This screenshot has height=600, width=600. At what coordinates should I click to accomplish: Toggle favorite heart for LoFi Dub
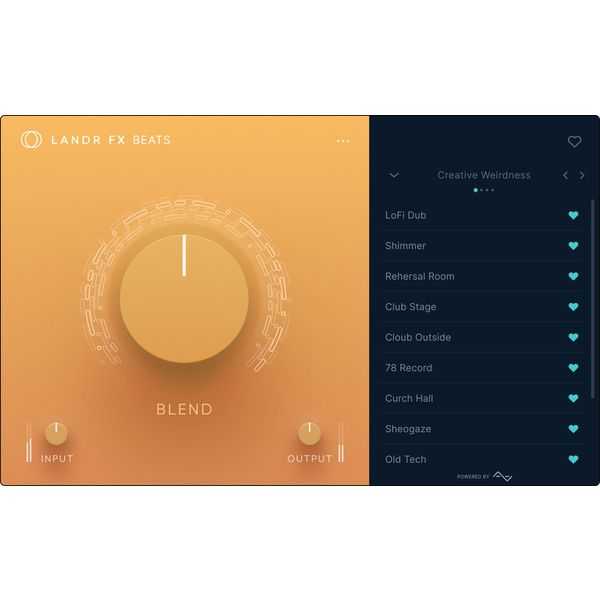coord(573,215)
